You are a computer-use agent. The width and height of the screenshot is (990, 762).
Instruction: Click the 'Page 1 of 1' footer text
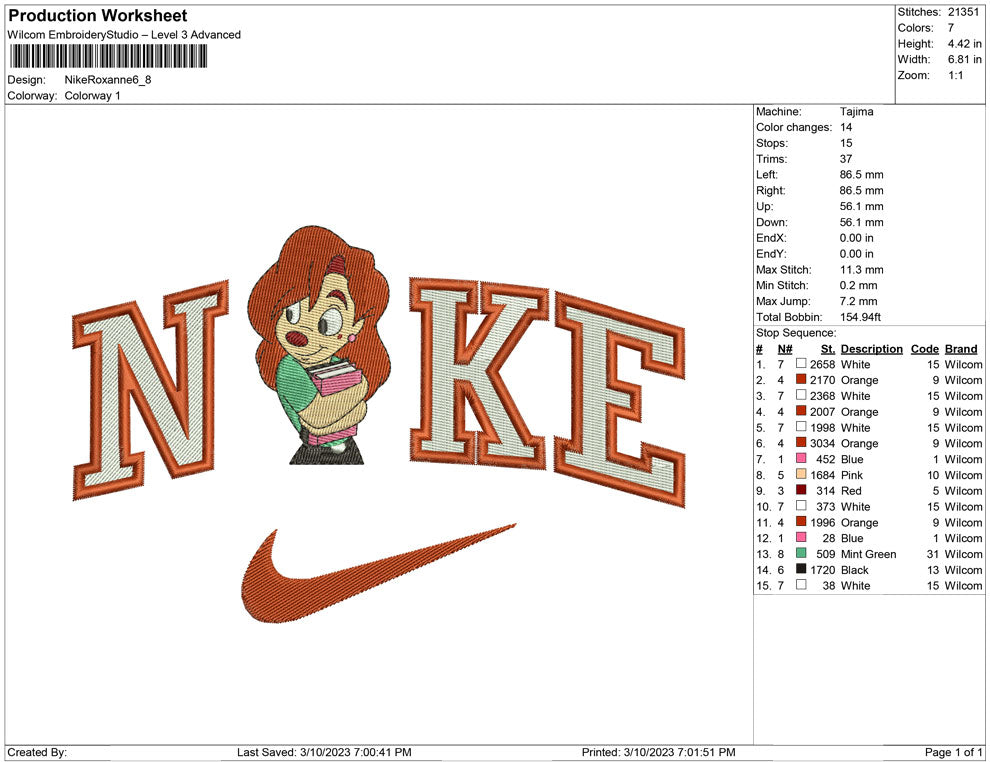[953, 752]
